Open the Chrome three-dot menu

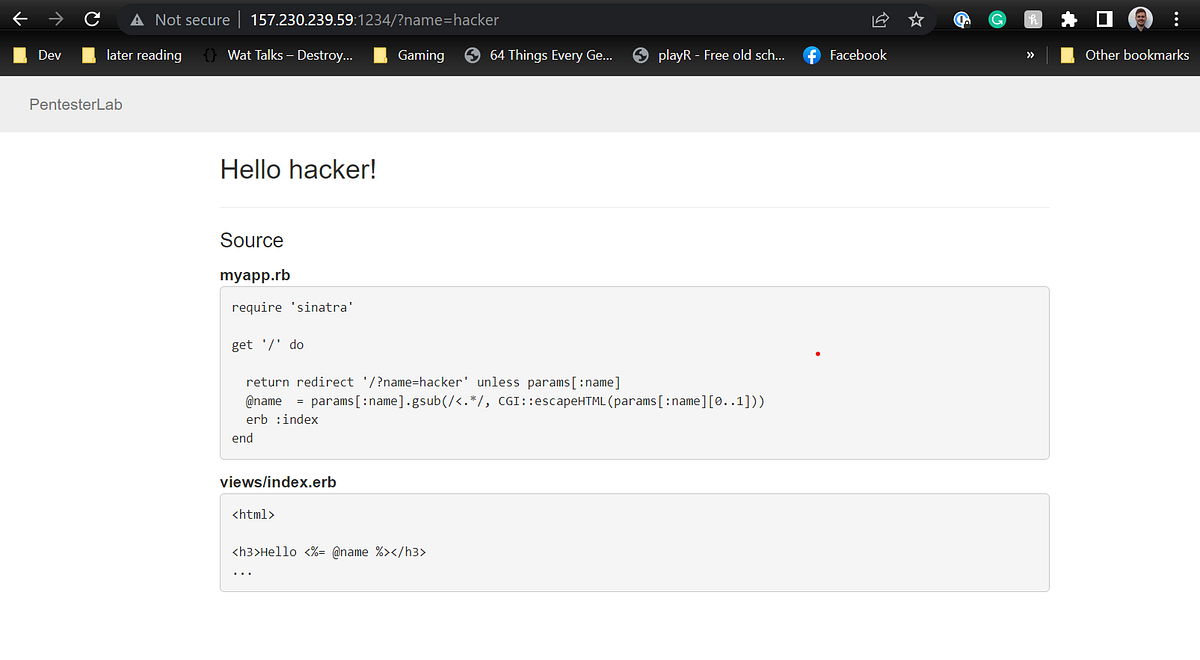(x=1175, y=18)
